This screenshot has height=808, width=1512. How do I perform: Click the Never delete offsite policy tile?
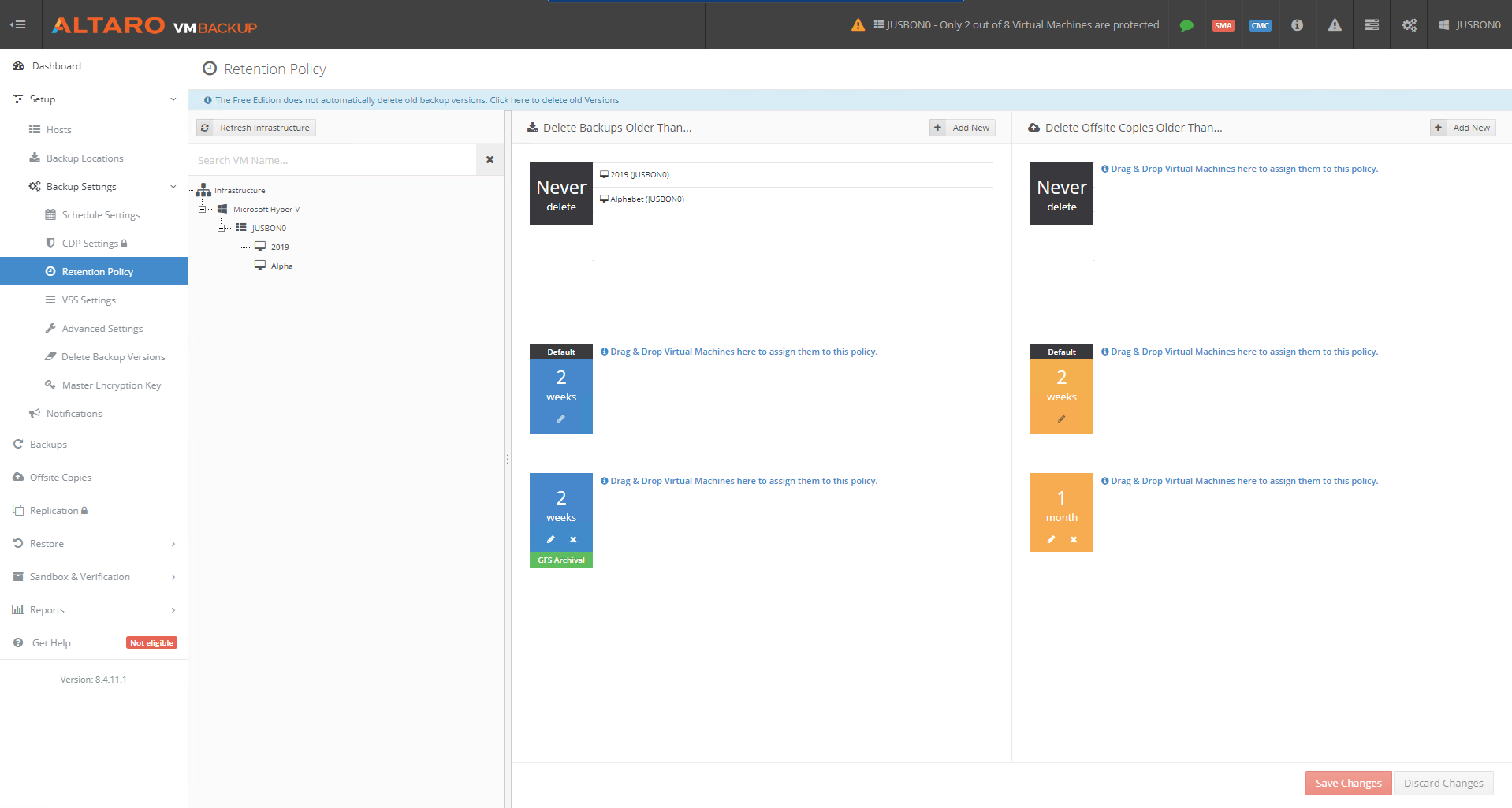coord(1061,194)
